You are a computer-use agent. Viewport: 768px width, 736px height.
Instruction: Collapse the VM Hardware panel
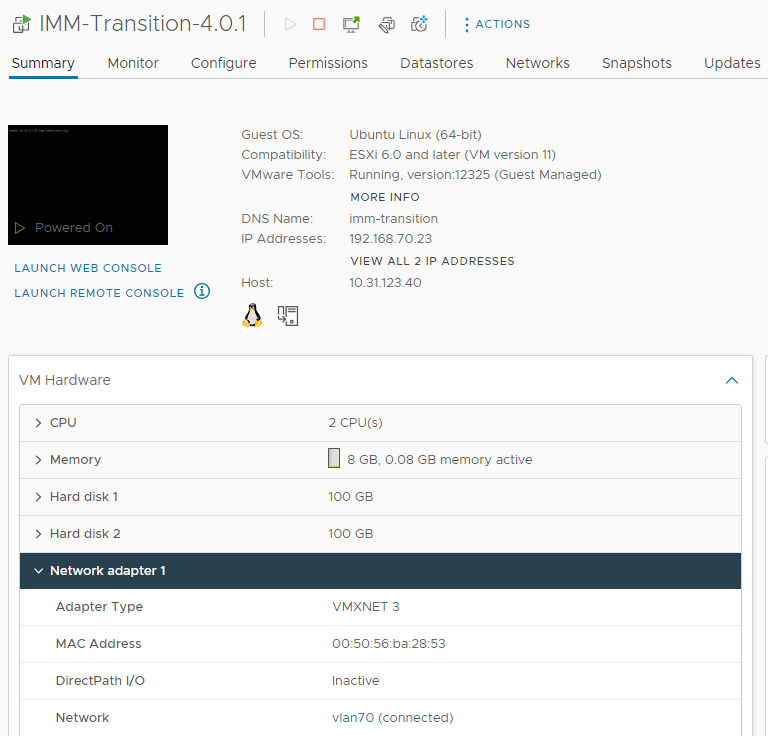coord(732,380)
